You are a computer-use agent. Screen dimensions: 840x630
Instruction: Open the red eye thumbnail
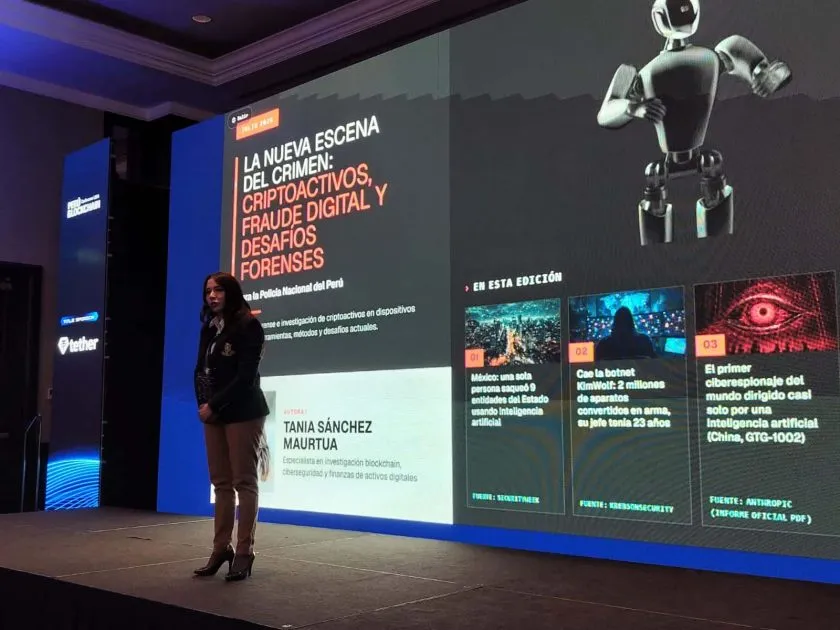(x=765, y=312)
